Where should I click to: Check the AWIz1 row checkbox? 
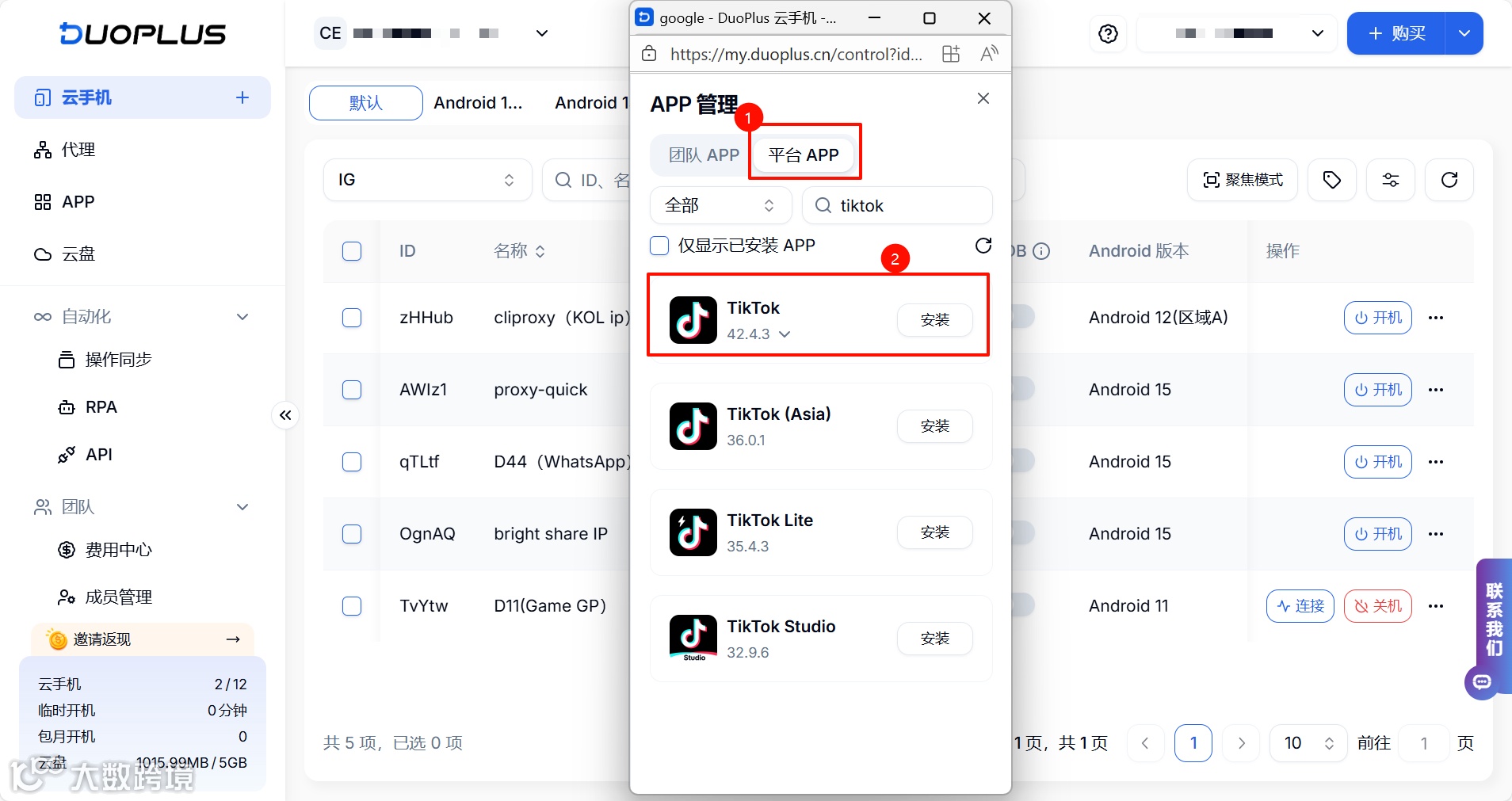352,390
